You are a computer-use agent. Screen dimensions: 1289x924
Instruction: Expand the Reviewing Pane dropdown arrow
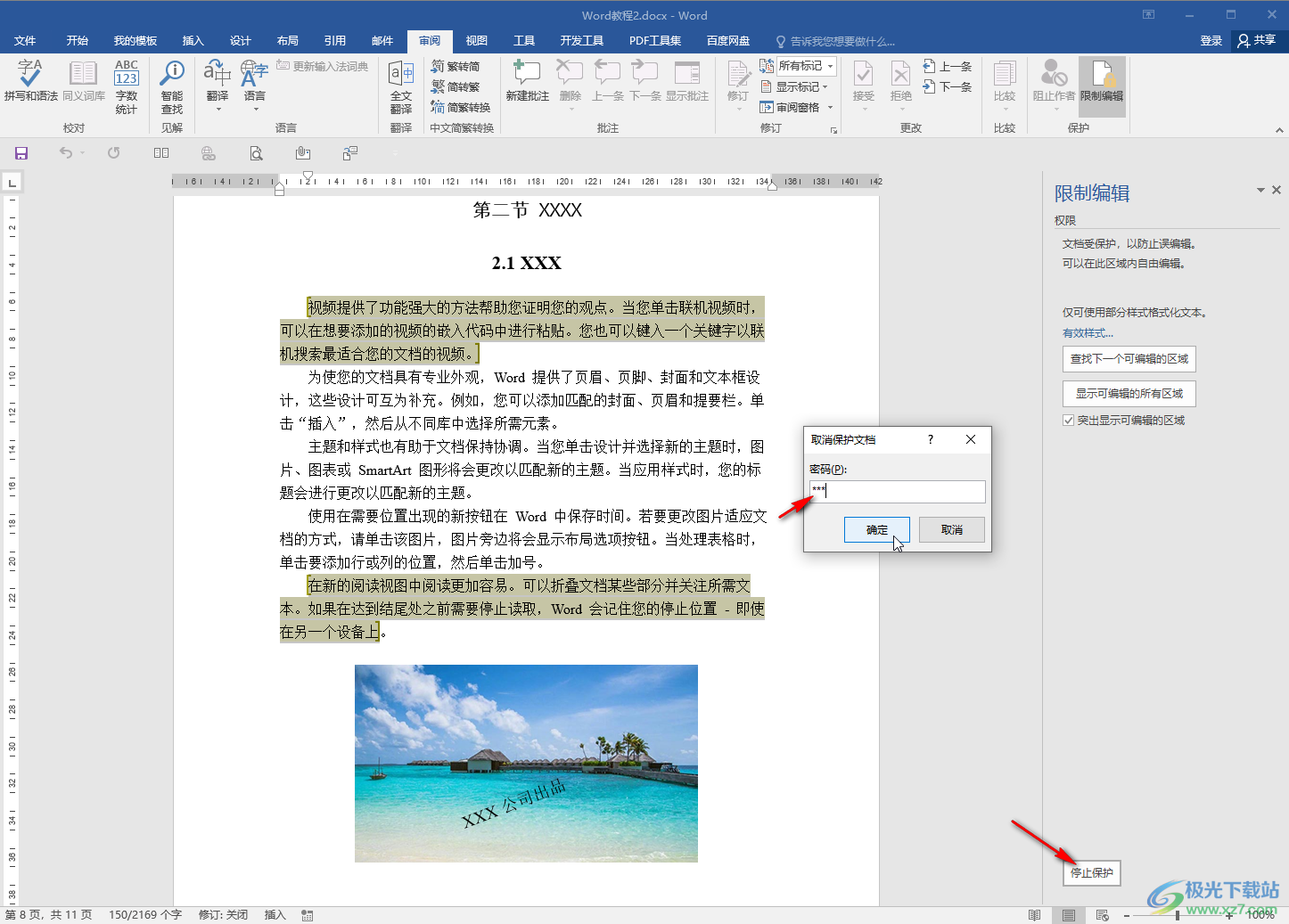click(x=831, y=108)
